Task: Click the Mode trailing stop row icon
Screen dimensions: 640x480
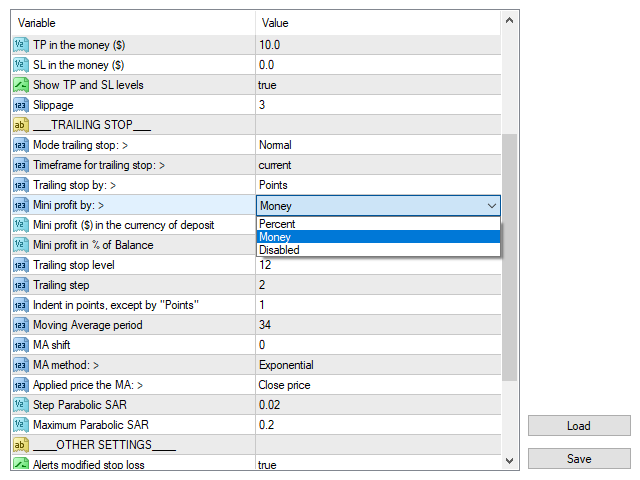Action: 21,145
